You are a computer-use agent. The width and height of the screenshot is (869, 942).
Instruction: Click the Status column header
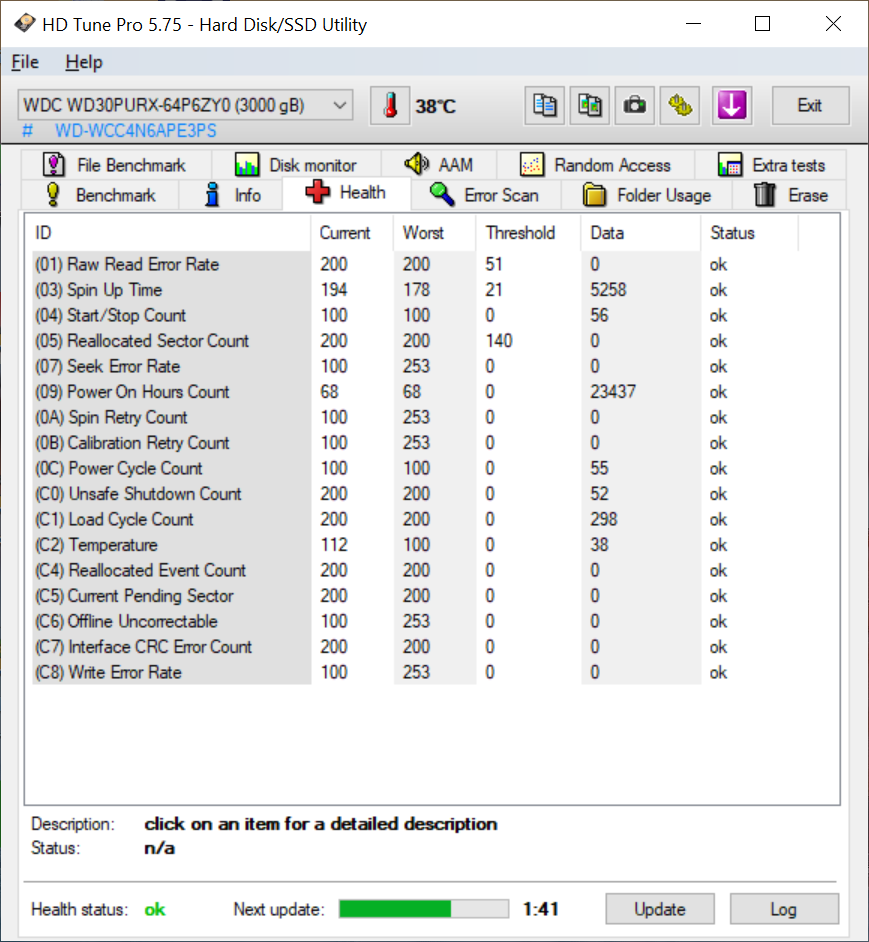tap(749, 233)
